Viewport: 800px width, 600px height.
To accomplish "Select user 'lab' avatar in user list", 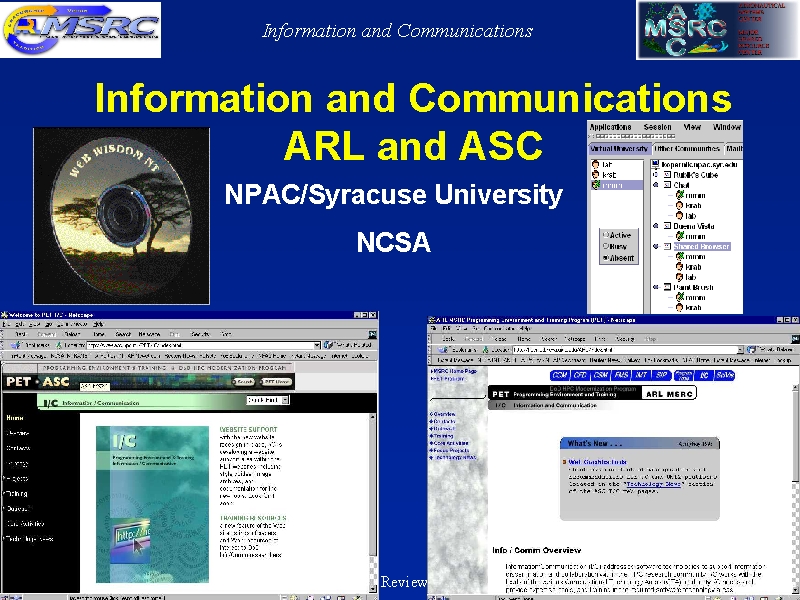I will point(595,164).
